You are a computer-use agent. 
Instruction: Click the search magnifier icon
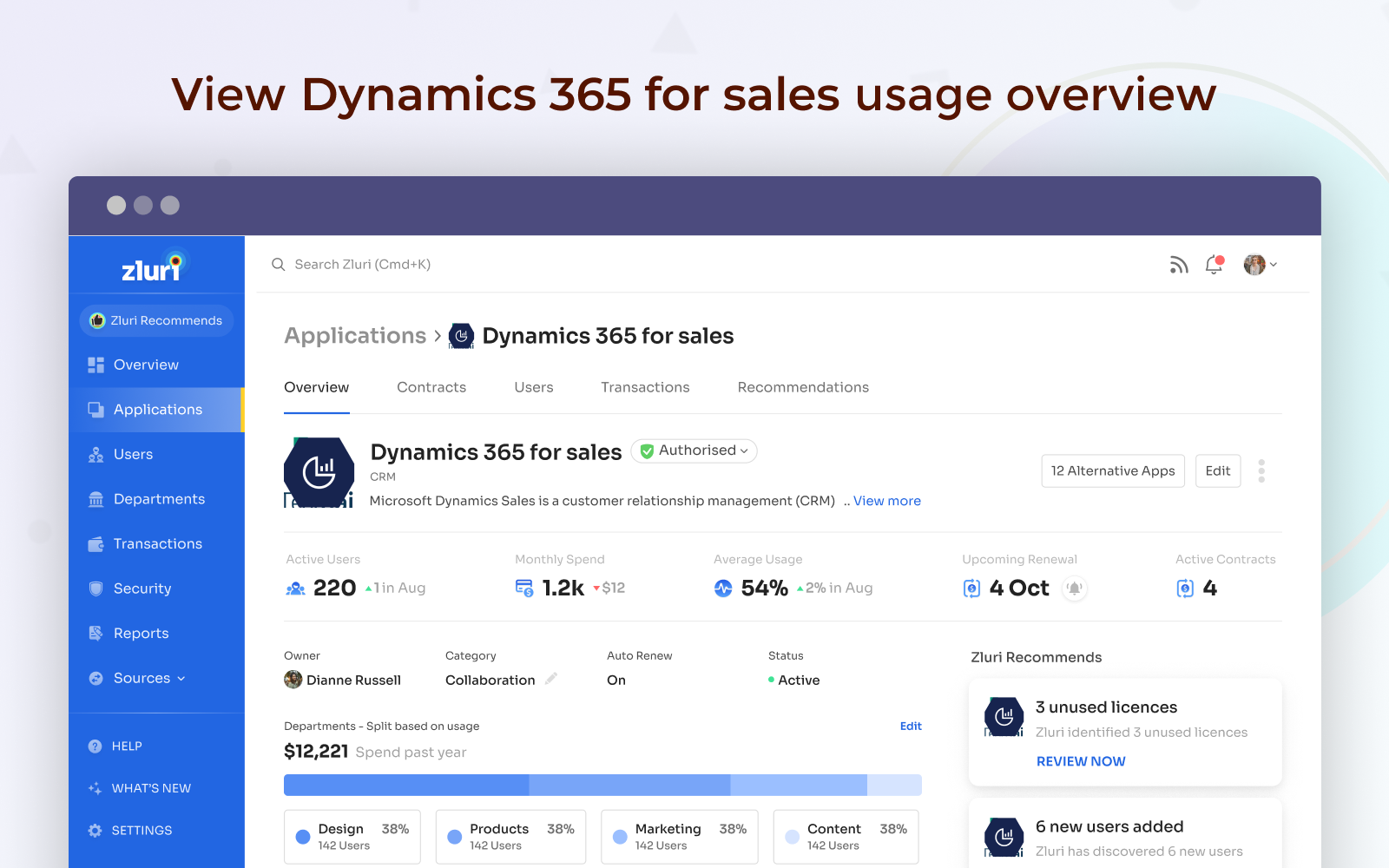pyautogui.click(x=279, y=265)
